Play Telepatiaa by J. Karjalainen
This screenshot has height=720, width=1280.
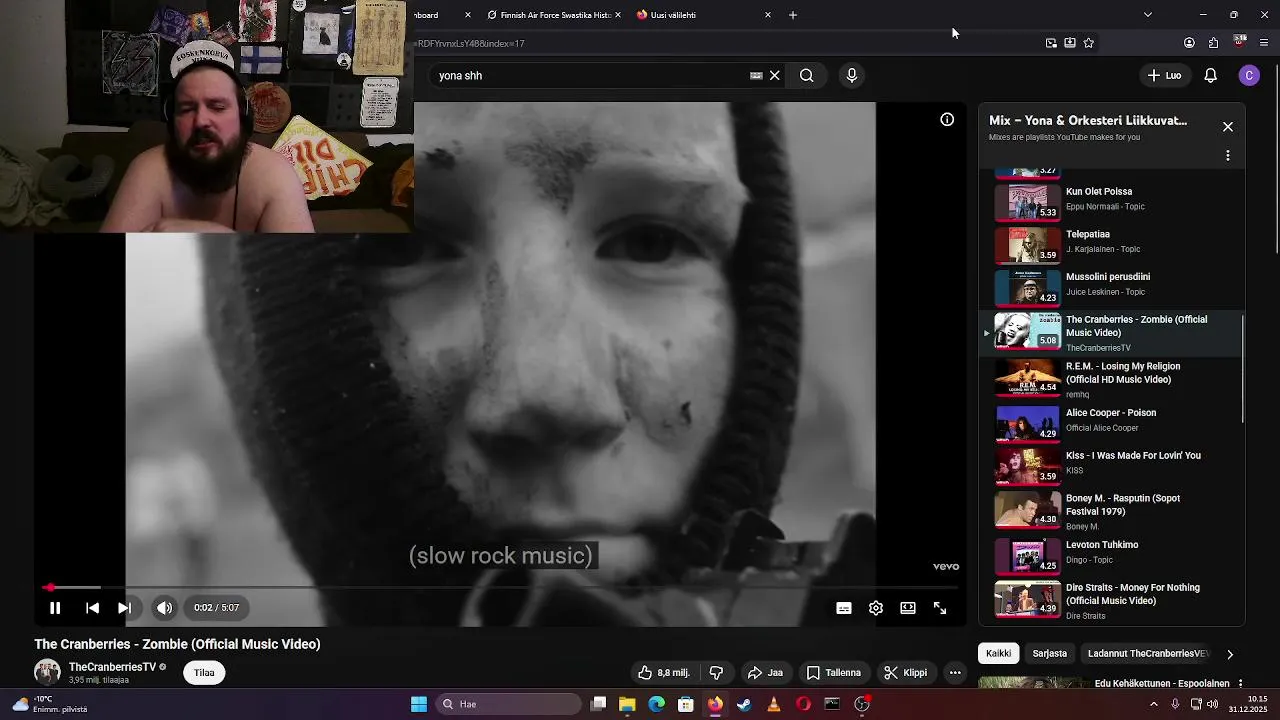[1110, 244]
